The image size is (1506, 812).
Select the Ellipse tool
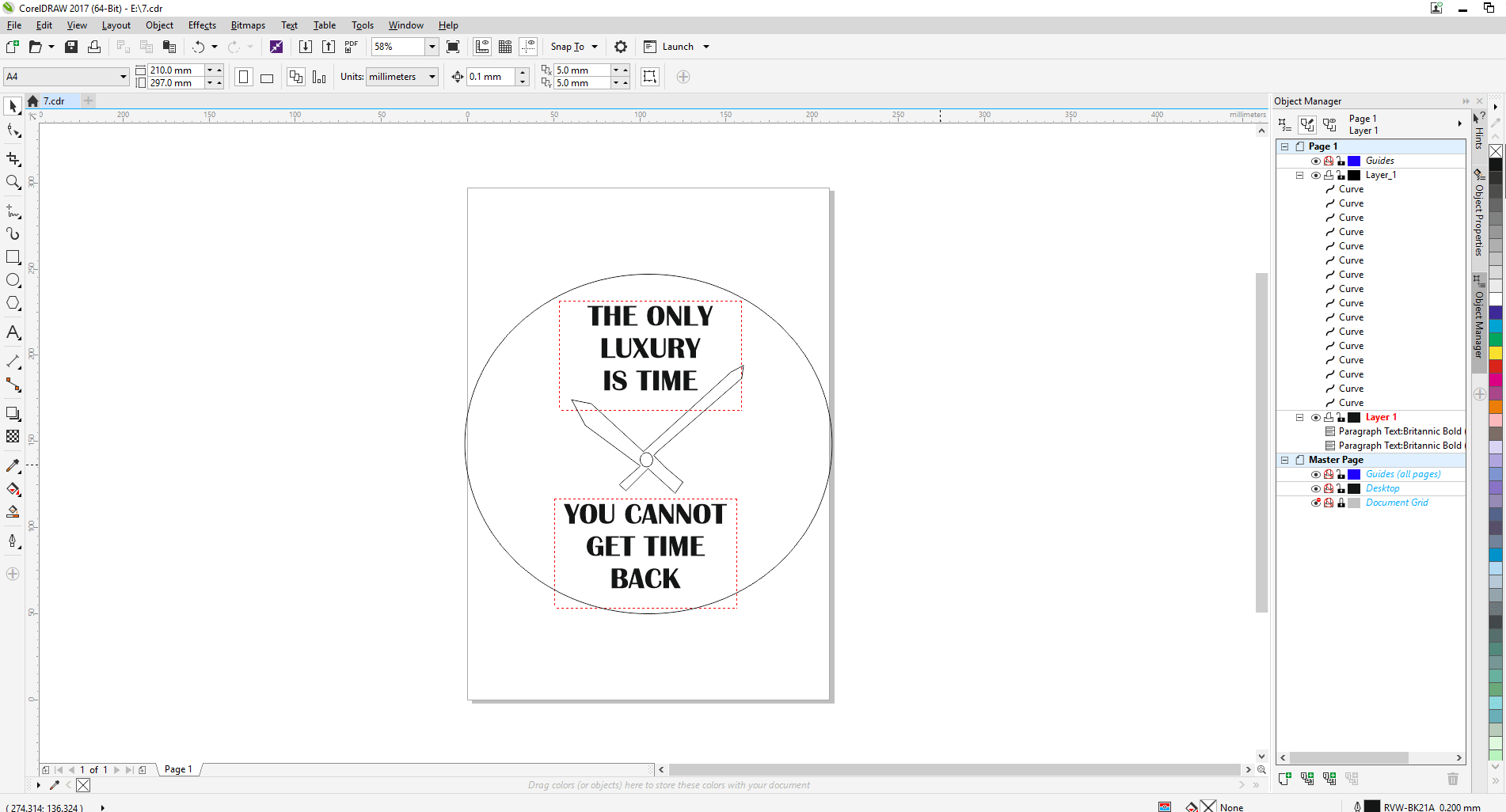[13, 280]
